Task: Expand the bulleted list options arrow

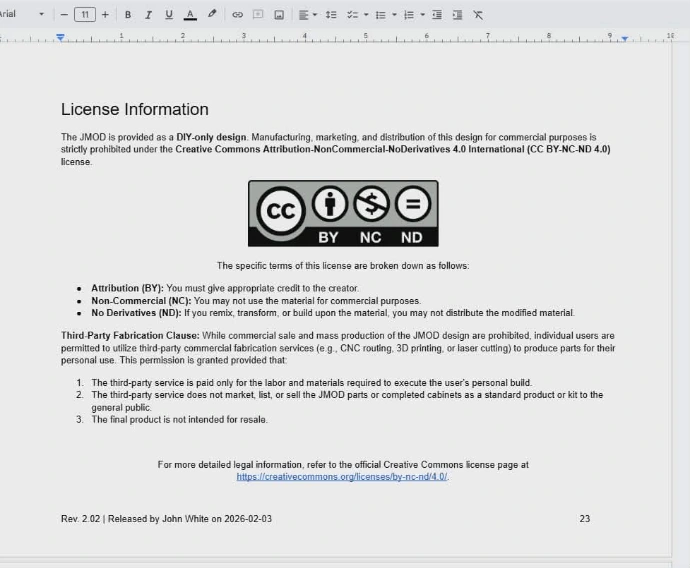Action: pos(394,15)
